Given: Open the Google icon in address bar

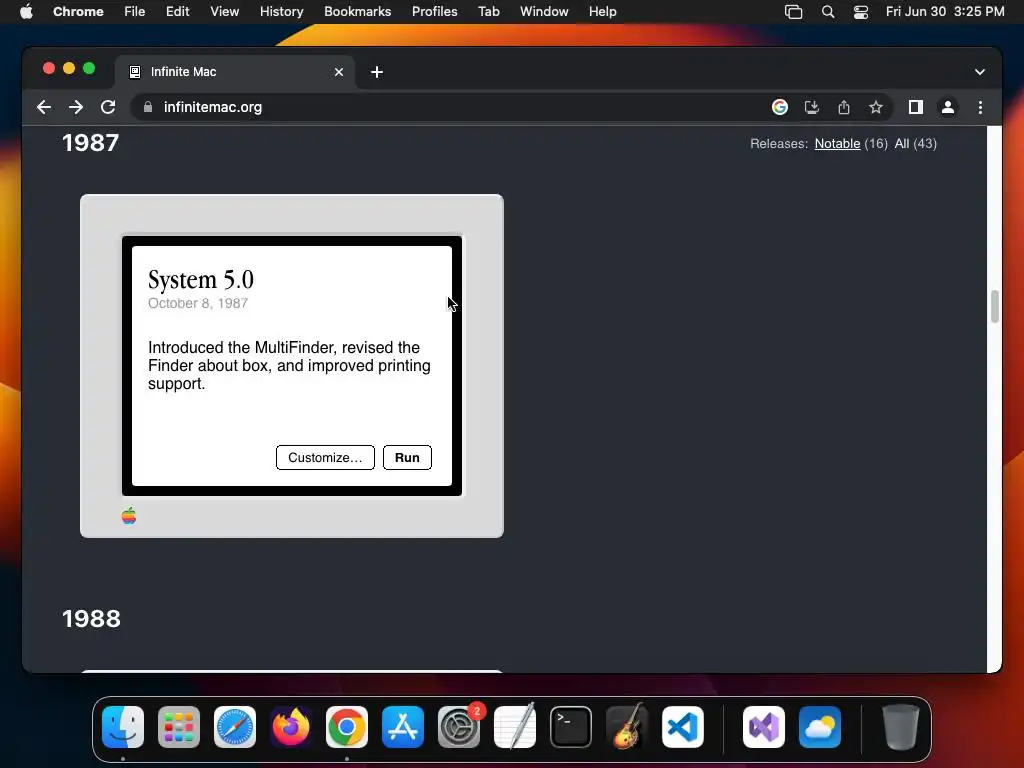Looking at the screenshot, I should coord(780,107).
